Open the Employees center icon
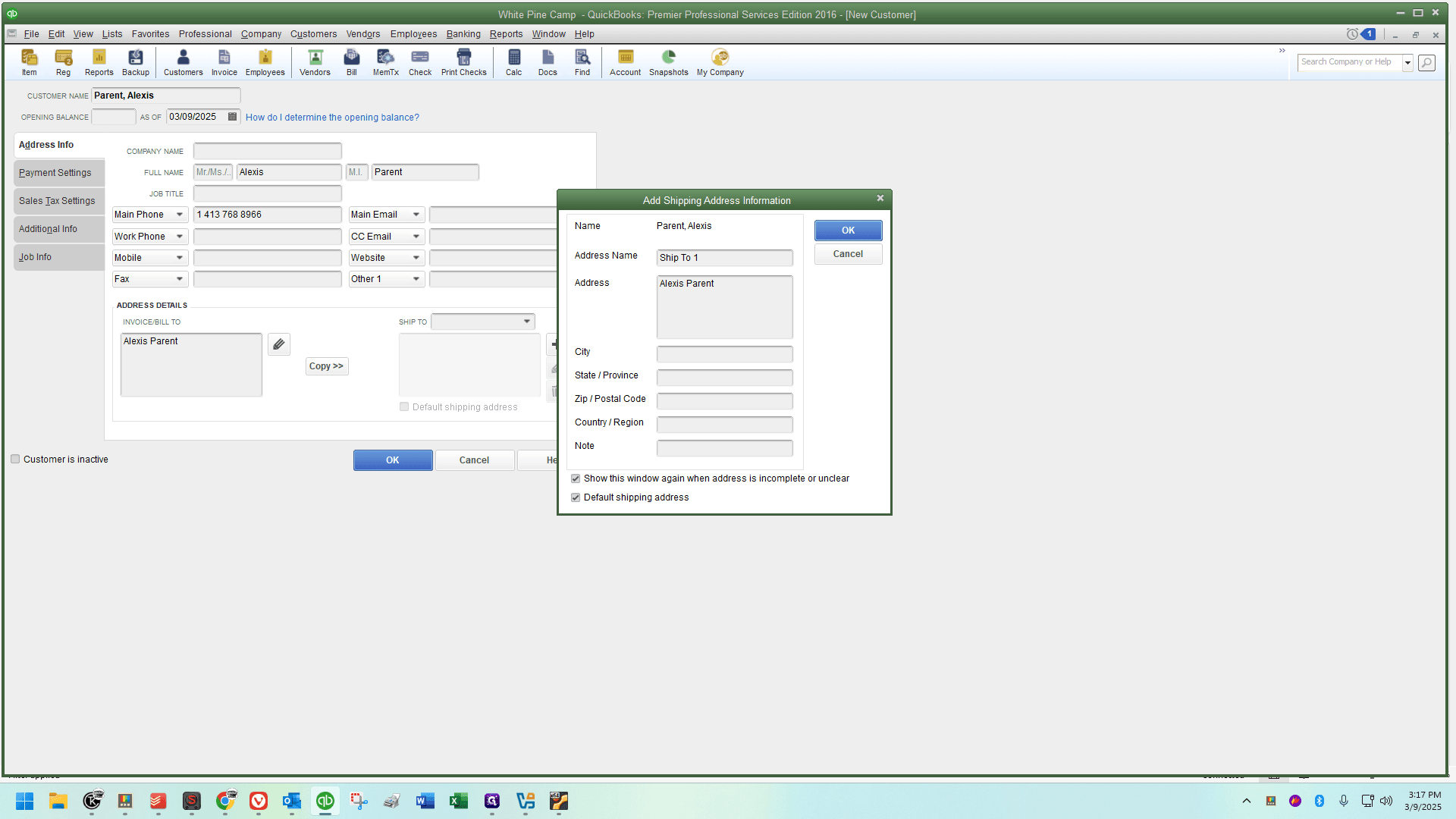The height and width of the screenshot is (819, 1456). point(265,62)
